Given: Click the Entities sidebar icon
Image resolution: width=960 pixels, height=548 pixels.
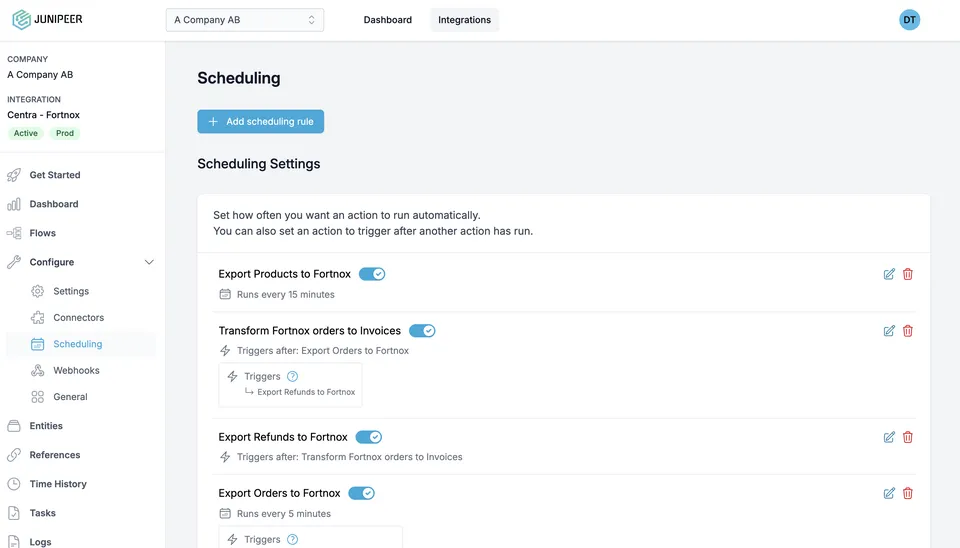Looking at the screenshot, I should [x=13, y=426].
